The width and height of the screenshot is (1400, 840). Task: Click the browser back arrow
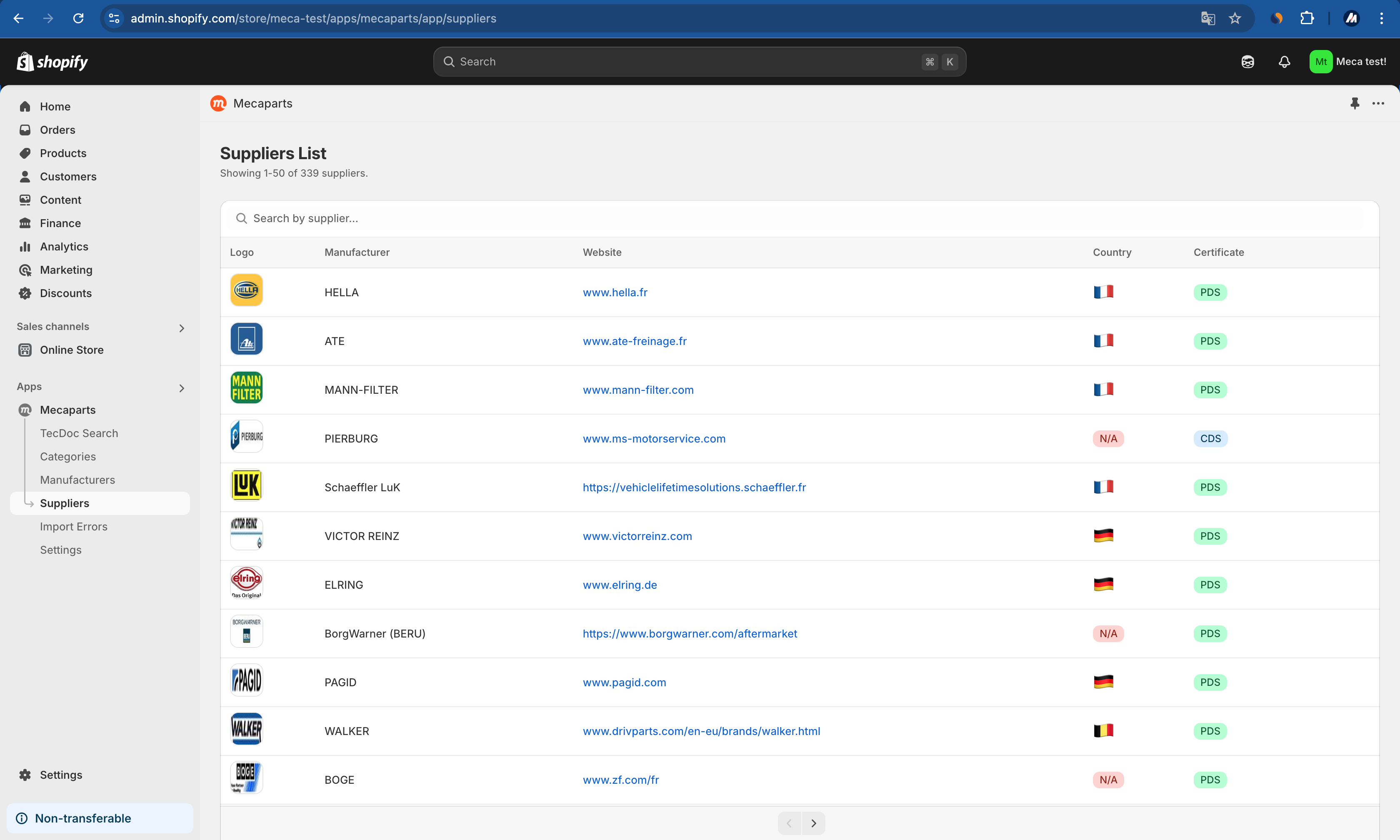19,19
